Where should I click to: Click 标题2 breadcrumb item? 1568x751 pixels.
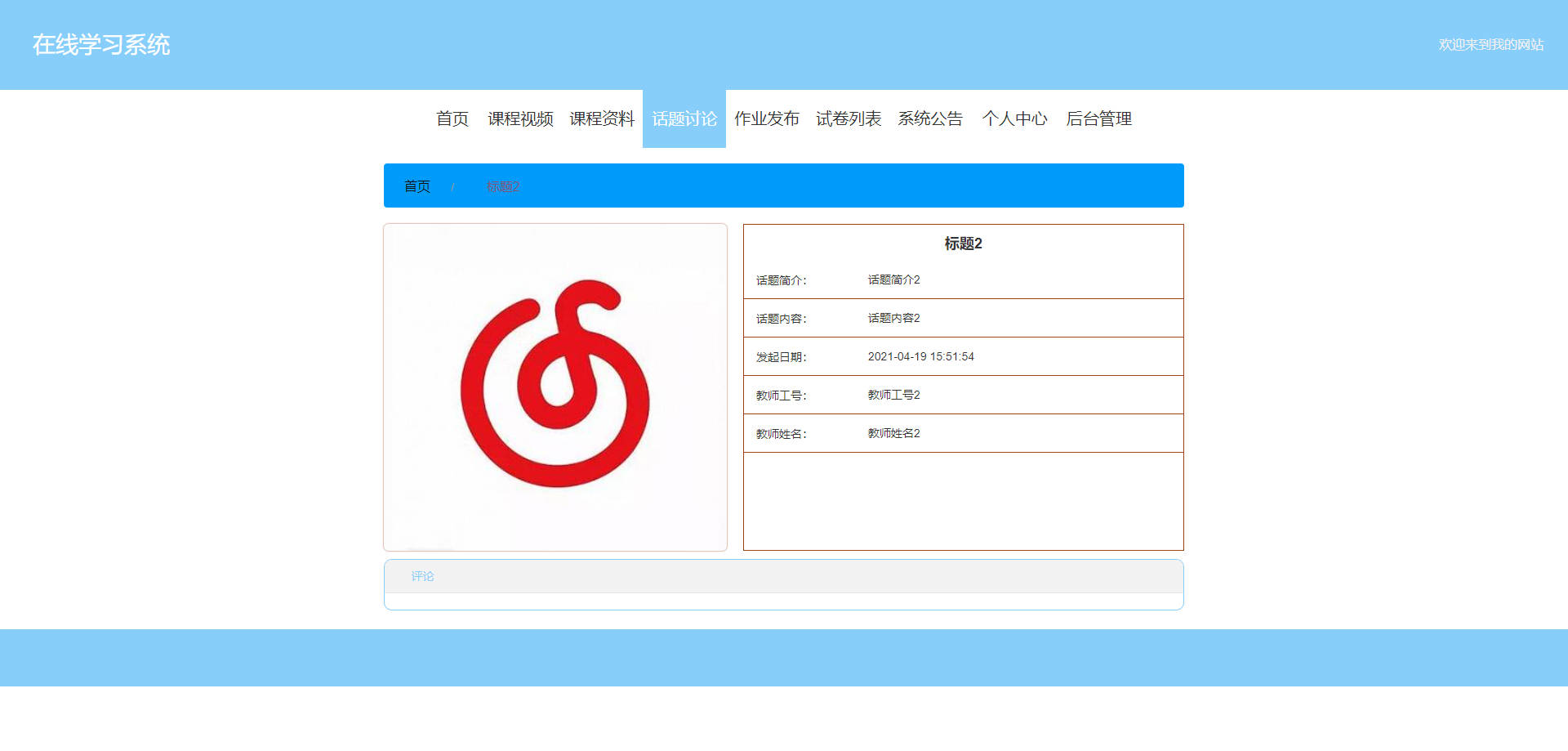click(502, 186)
